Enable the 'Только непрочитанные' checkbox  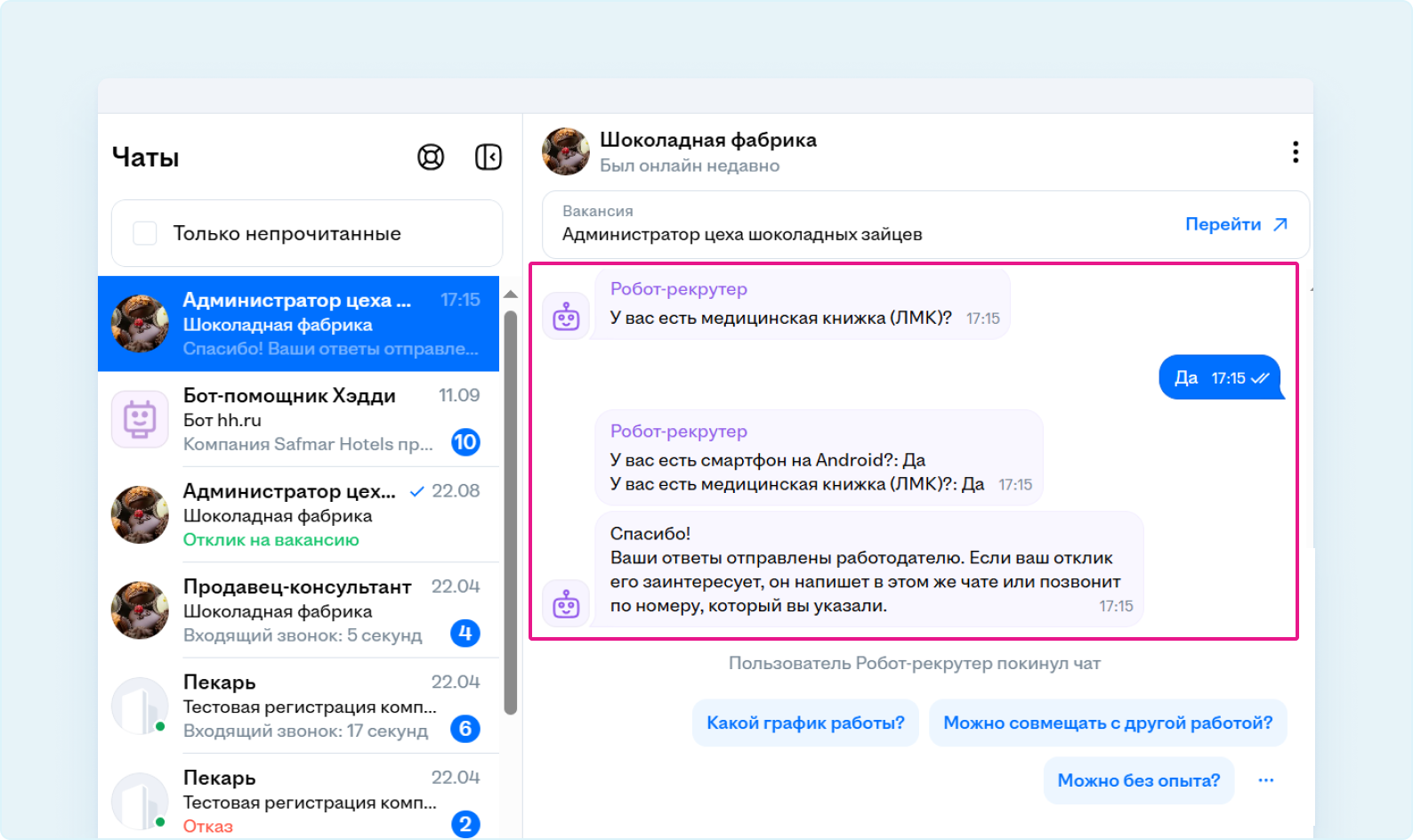coord(145,233)
